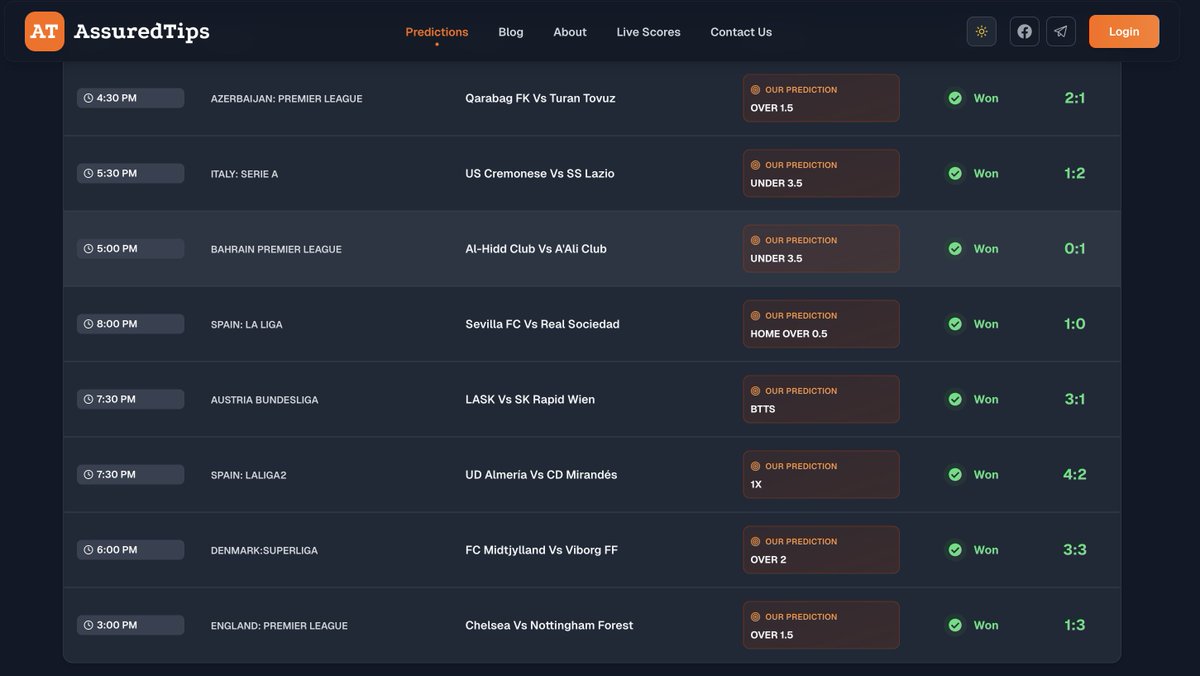Click the Denmark:Superliga label
This screenshot has width=1200, height=676.
tap(264, 550)
